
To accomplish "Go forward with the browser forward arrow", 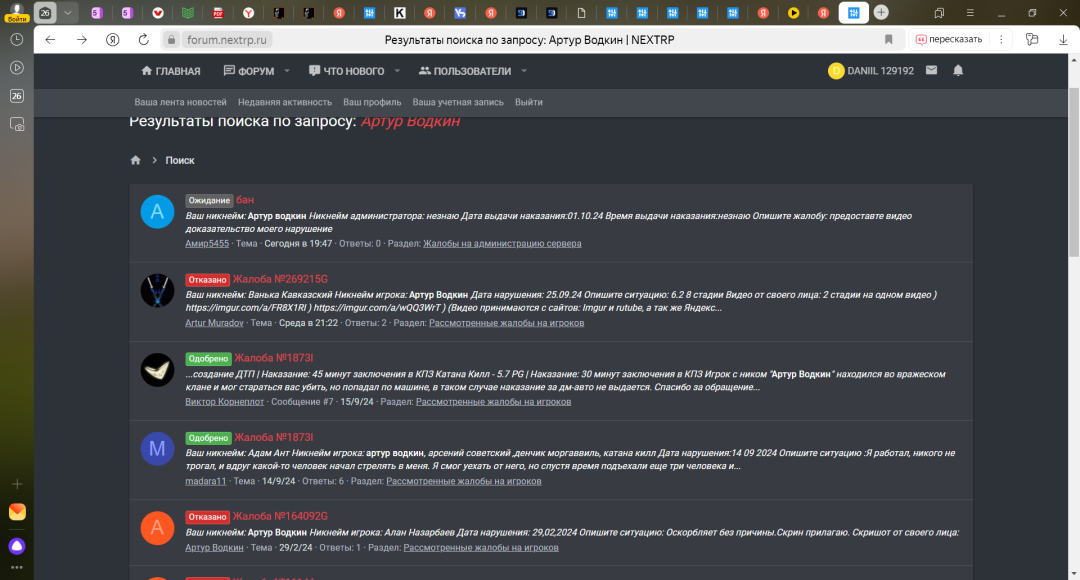I will click(82, 40).
